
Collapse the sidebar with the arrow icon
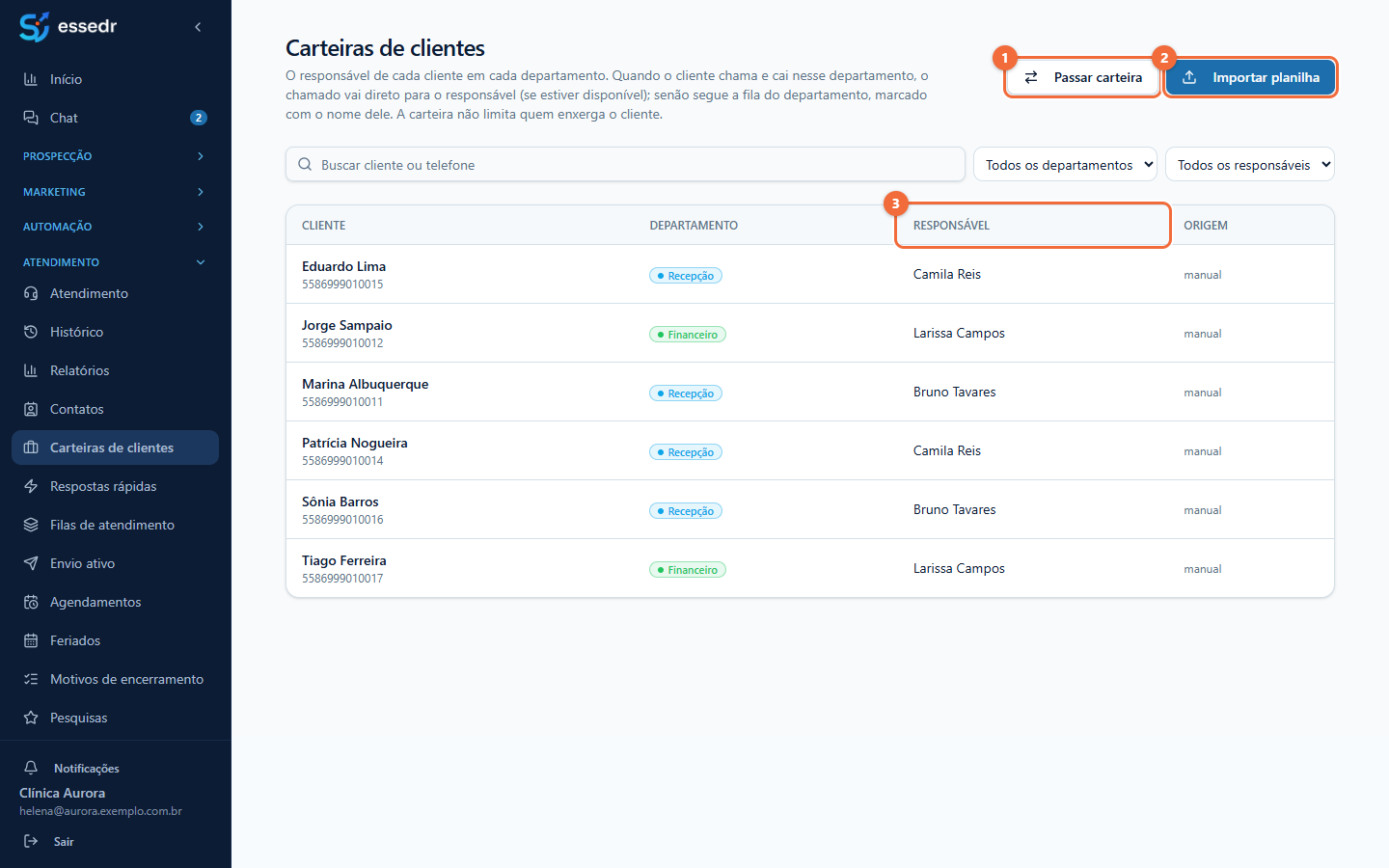198,27
